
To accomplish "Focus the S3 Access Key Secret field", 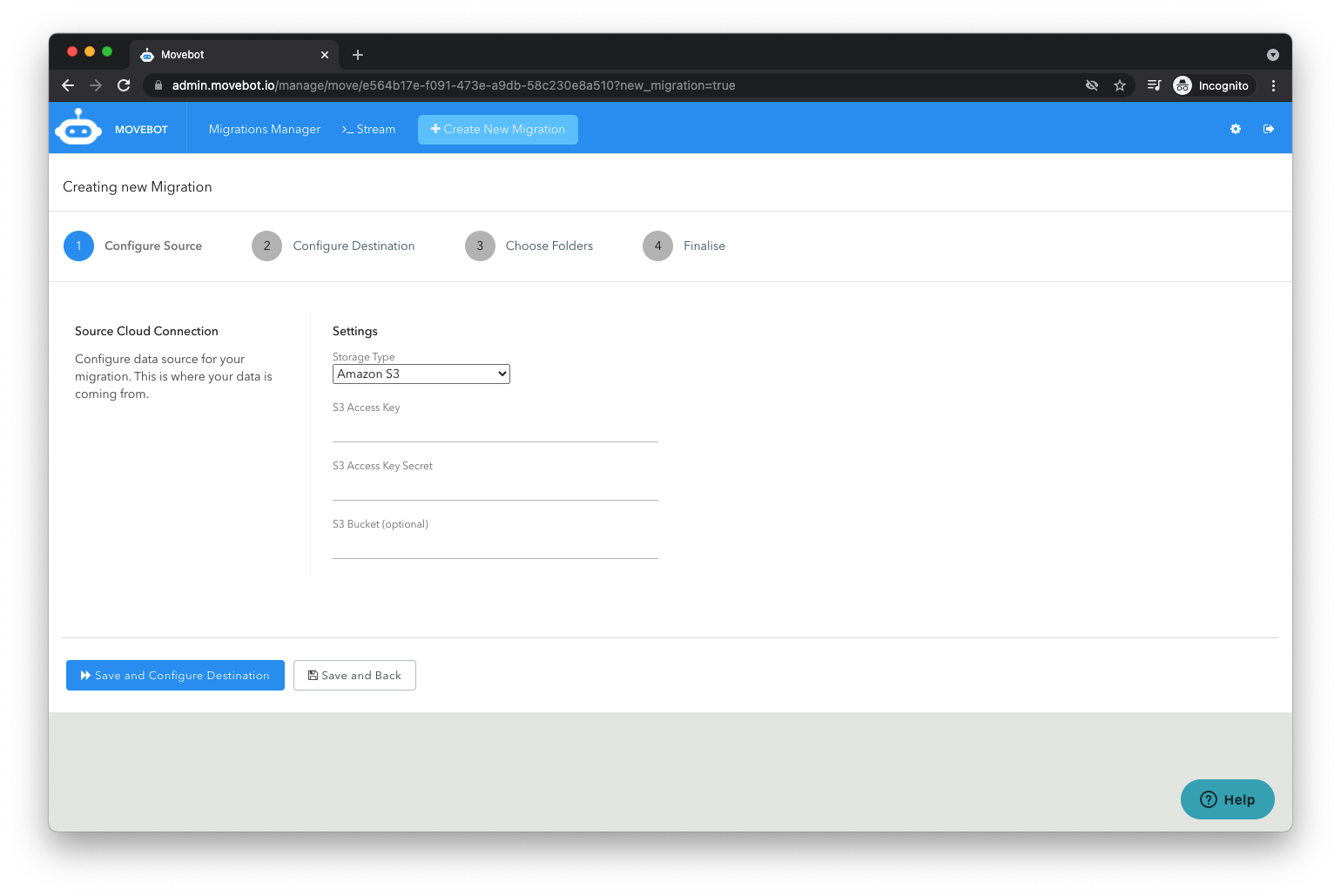I will [495, 488].
